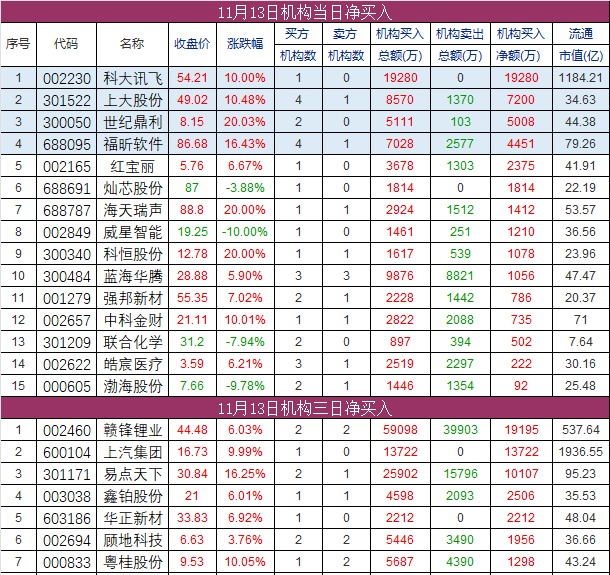Click stock name 赣锋锂业
Screen dimensions: 610x575
(x=133, y=431)
